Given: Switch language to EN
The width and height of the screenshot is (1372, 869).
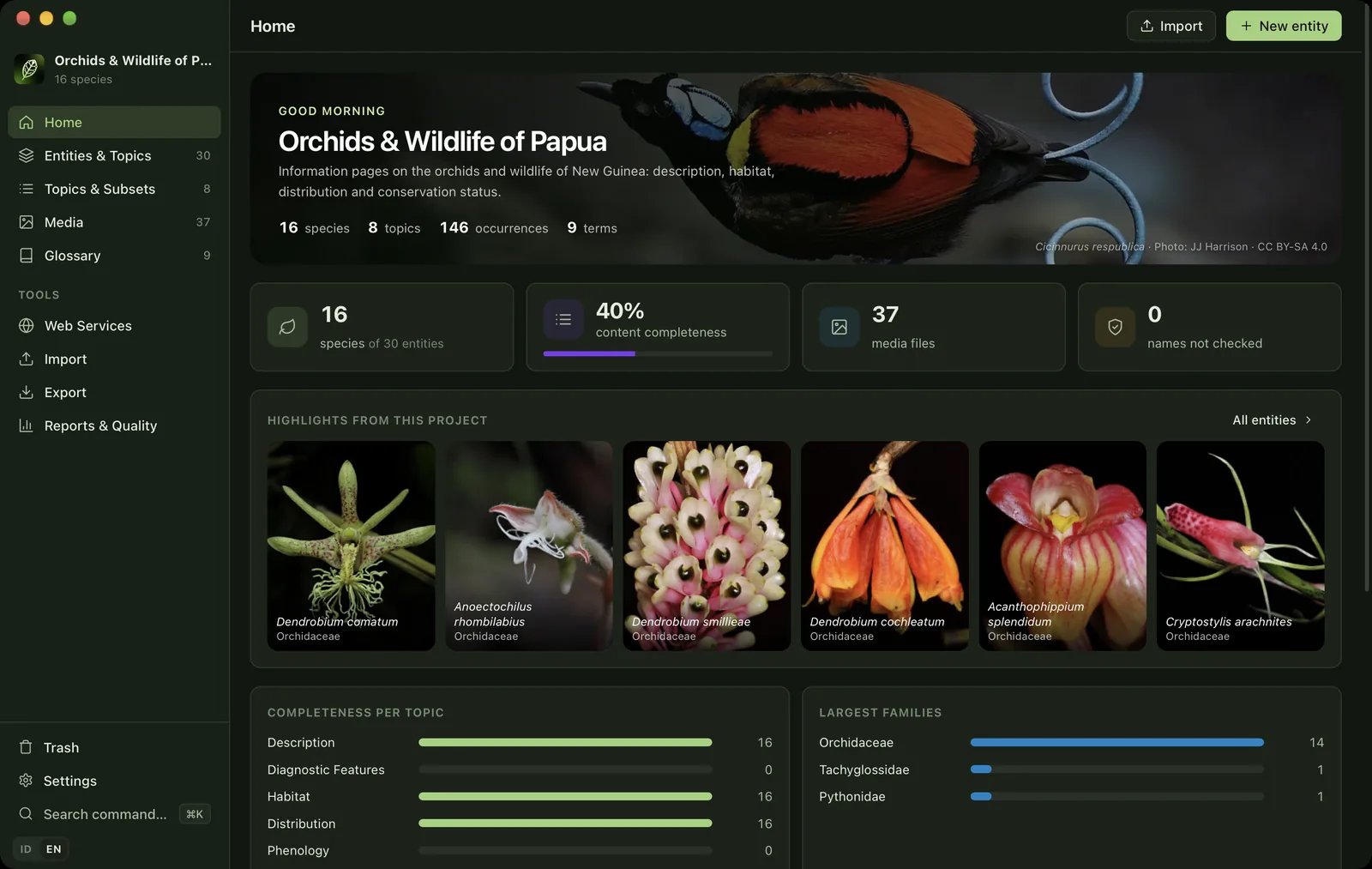Looking at the screenshot, I should pyautogui.click(x=54, y=849).
